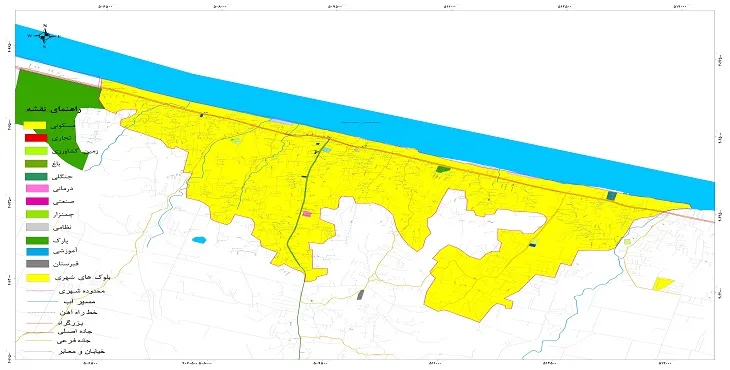
Task: Click the isolated yellow parcel at far east
Action: [662, 283]
